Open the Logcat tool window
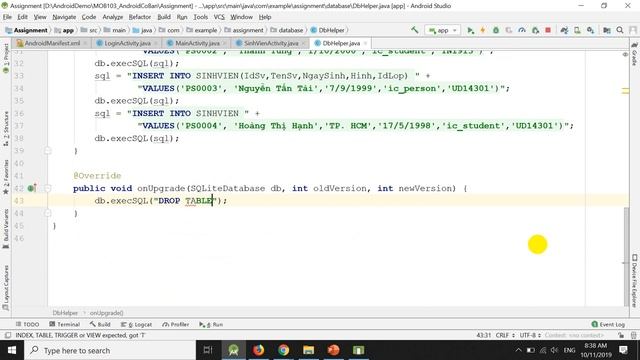Image resolution: width=640 pixels, height=360 pixels. (x=136, y=324)
